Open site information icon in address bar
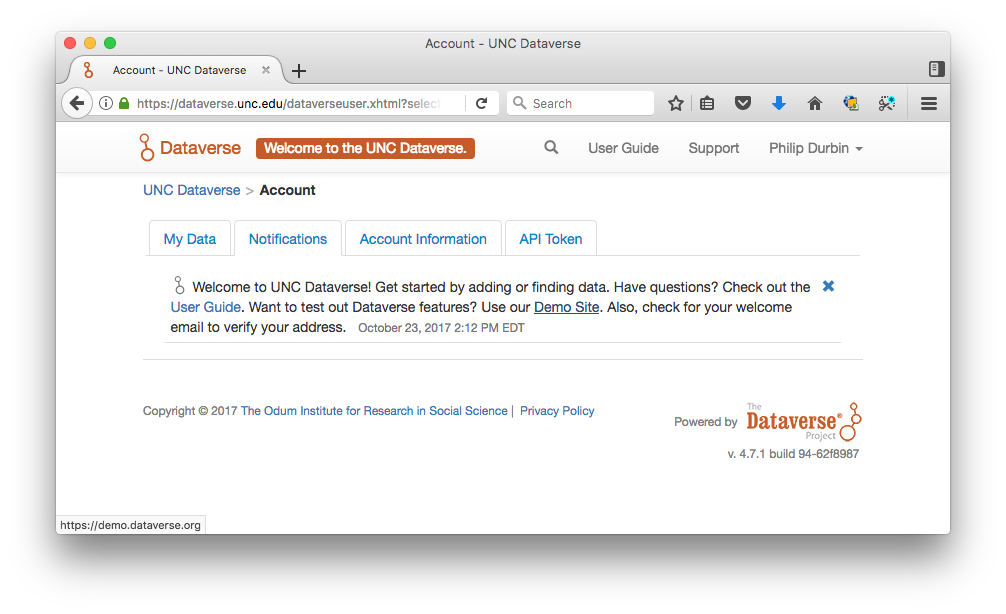Screen dimensions: 1006x614 [107, 103]
